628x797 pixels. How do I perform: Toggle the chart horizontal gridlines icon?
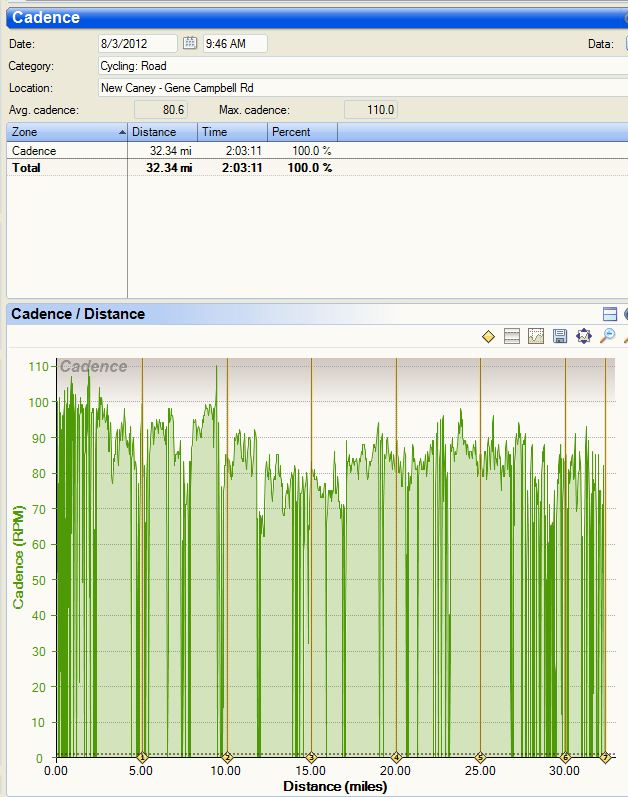(512, 337)
